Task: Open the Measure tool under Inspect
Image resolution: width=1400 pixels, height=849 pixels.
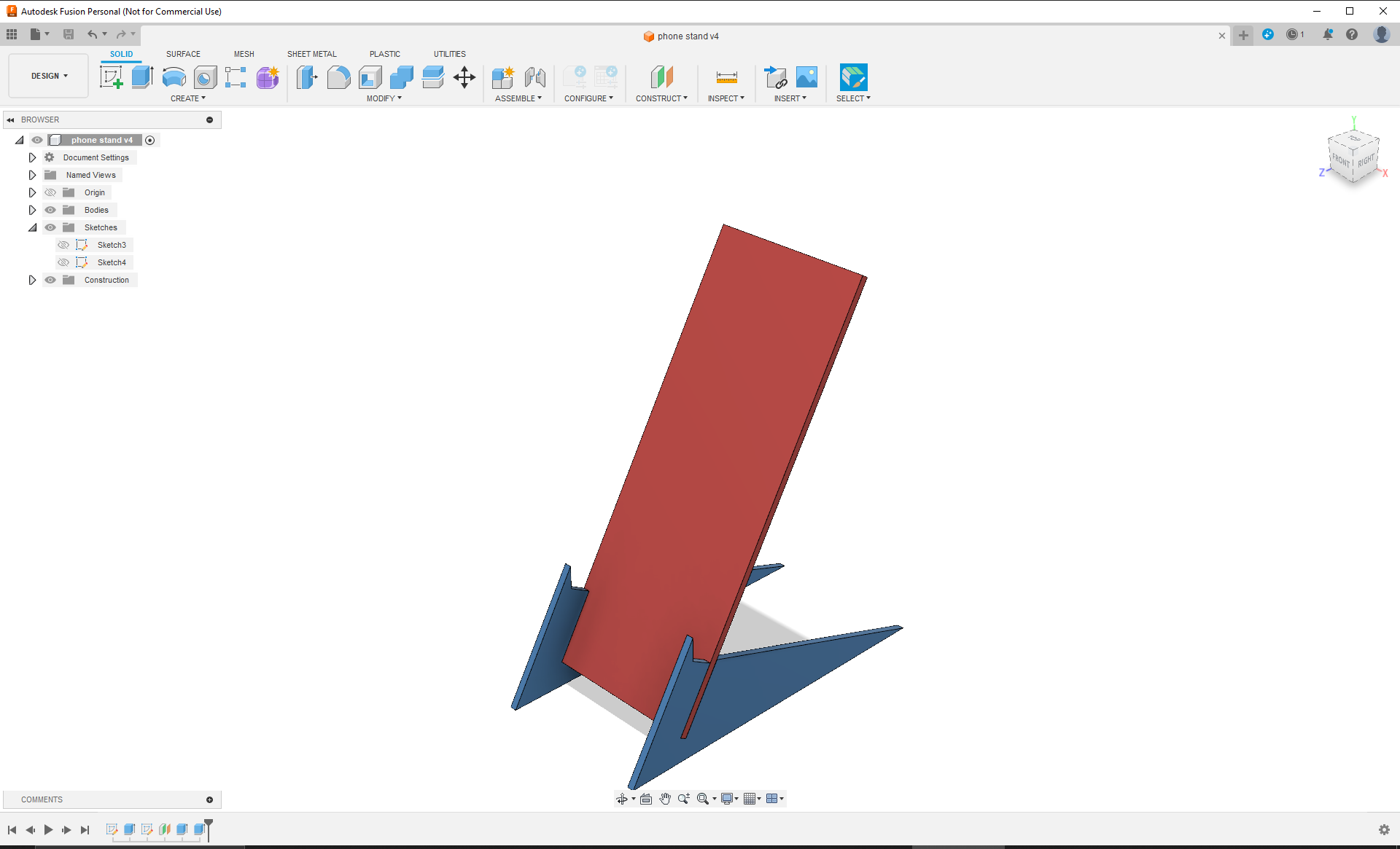Action: [726, 77]
